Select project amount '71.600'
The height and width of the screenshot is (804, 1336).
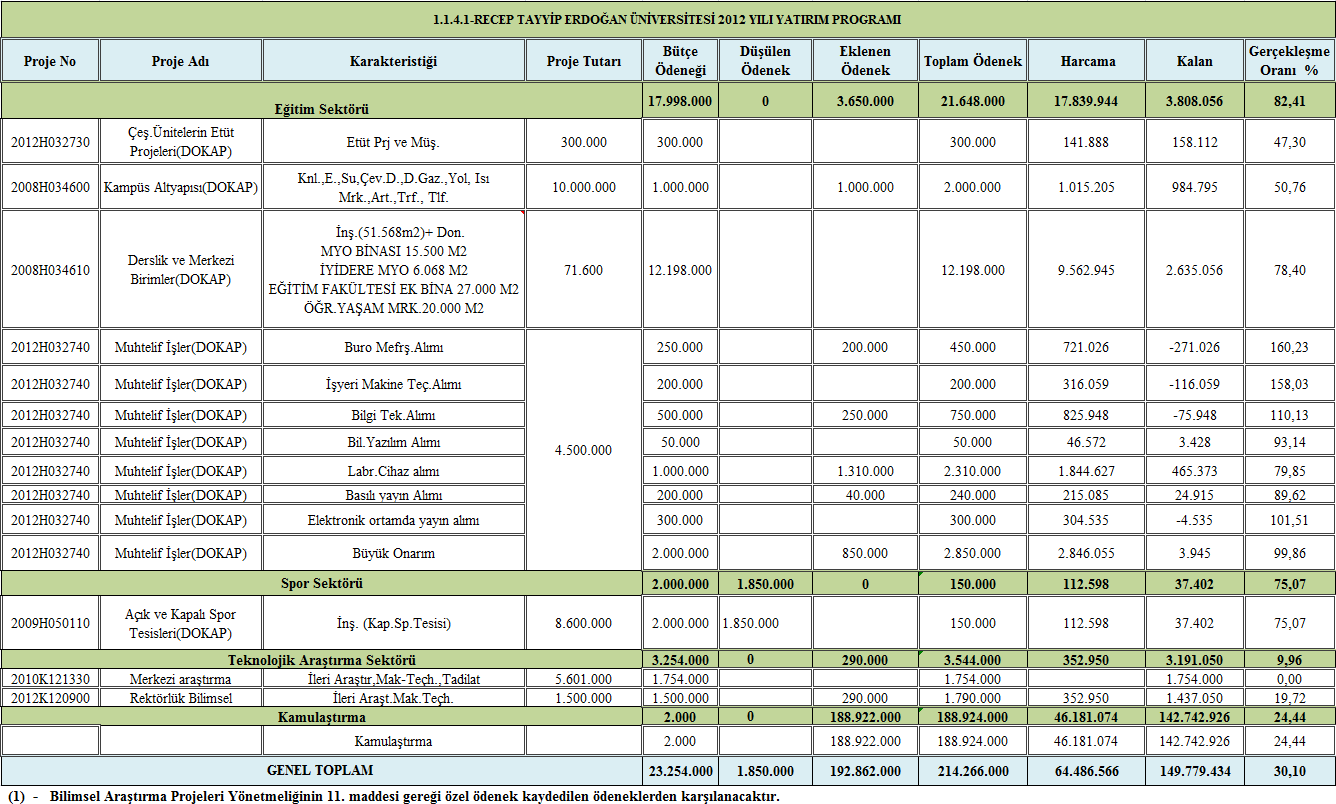pyautogui.click(x=583, y=270)
